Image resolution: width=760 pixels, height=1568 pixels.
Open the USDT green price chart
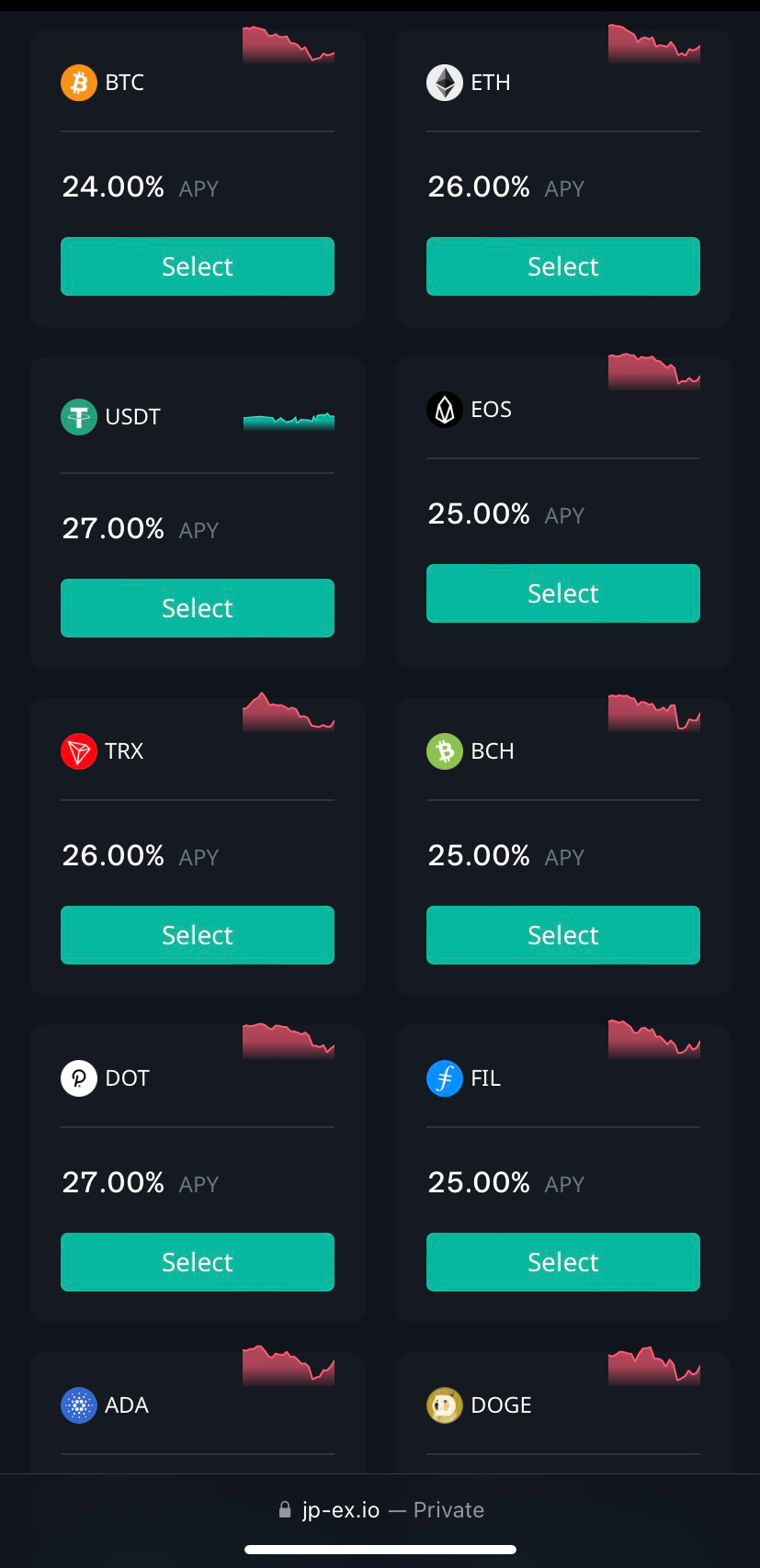[289, 422]
